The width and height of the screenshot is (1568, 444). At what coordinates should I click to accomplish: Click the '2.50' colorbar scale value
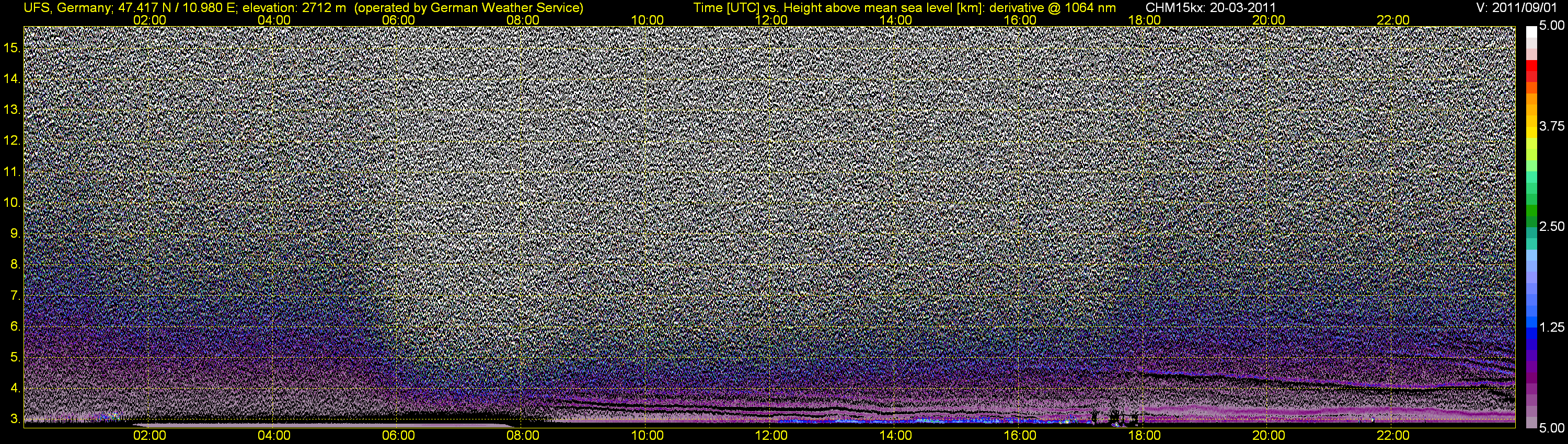click(1552, 226)
